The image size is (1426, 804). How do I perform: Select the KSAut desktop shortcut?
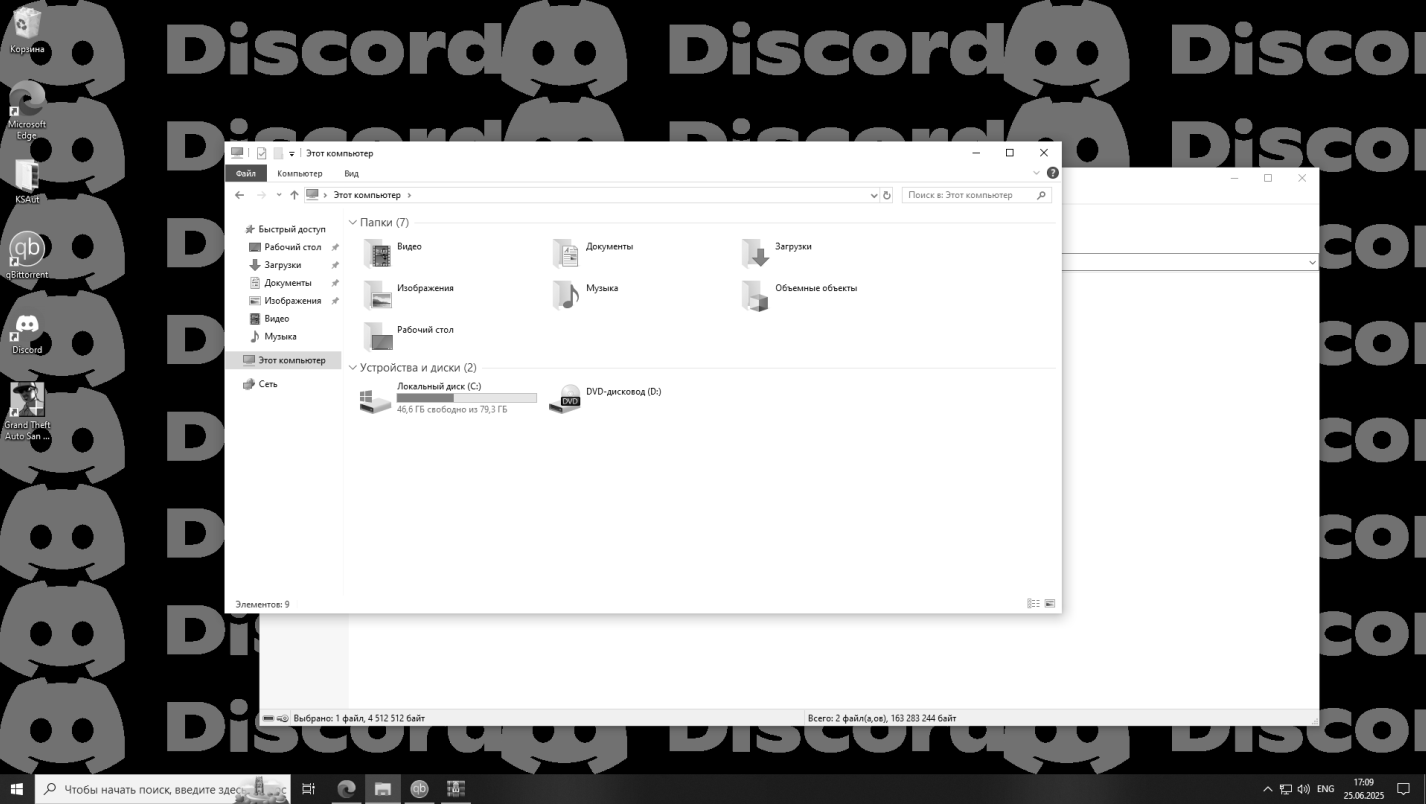coord(27,181)
